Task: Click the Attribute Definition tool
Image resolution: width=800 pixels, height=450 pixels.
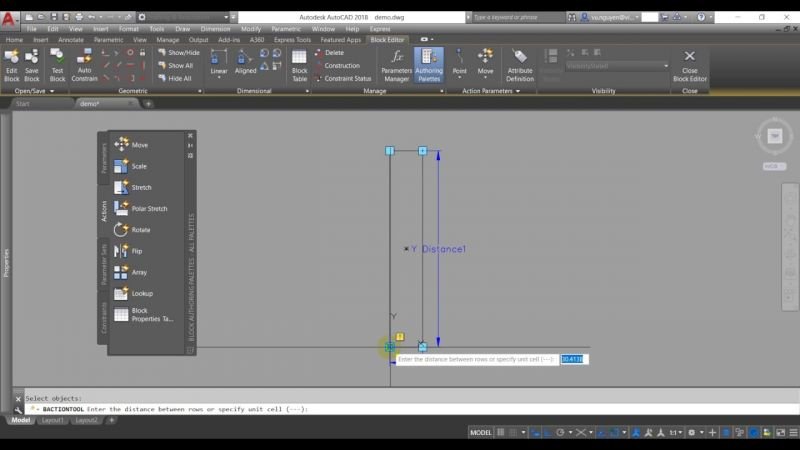Action: tap(520, 66)
